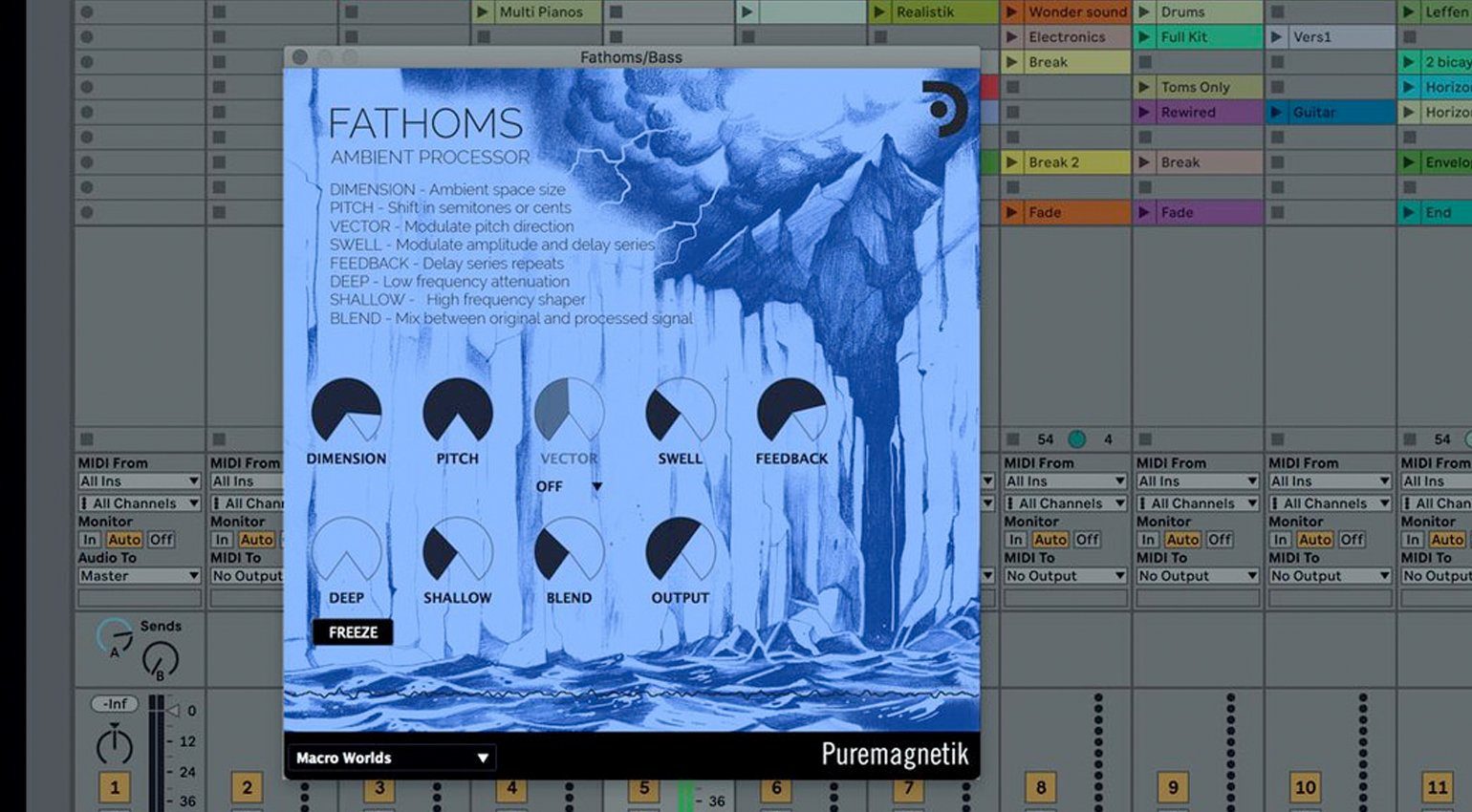1472x812 pixels.
Task: Open the VECTOR OFF mode dropdown
Action: [569, 486]
